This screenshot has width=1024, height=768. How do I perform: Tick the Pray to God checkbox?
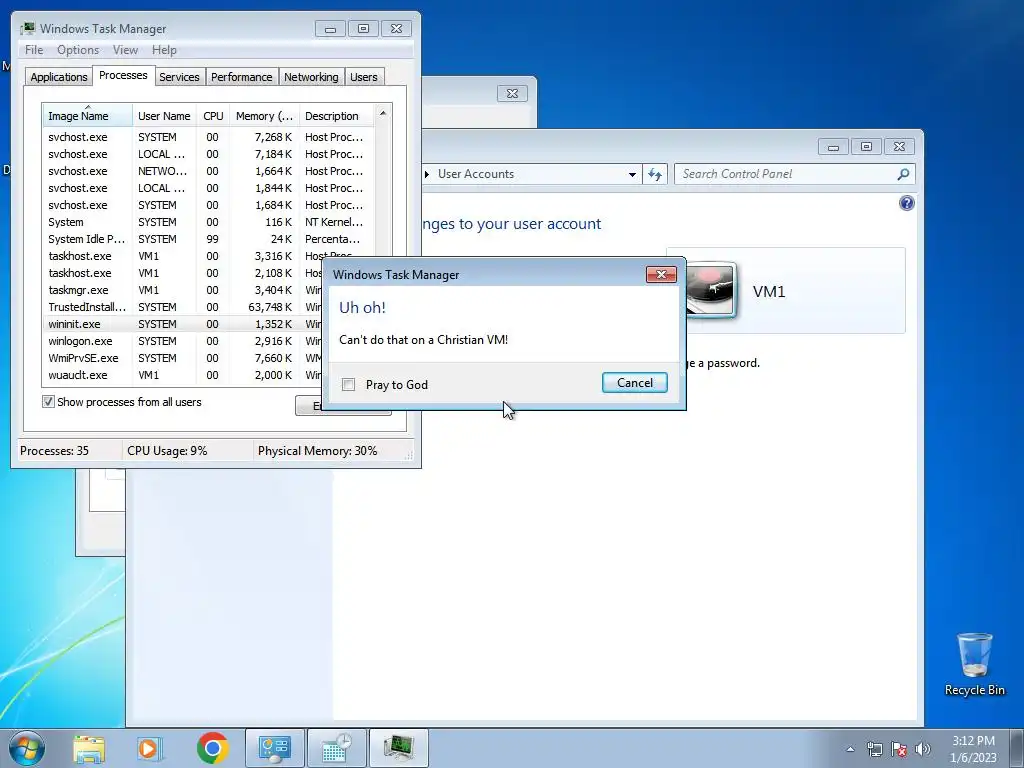click(x=349, y=385)
